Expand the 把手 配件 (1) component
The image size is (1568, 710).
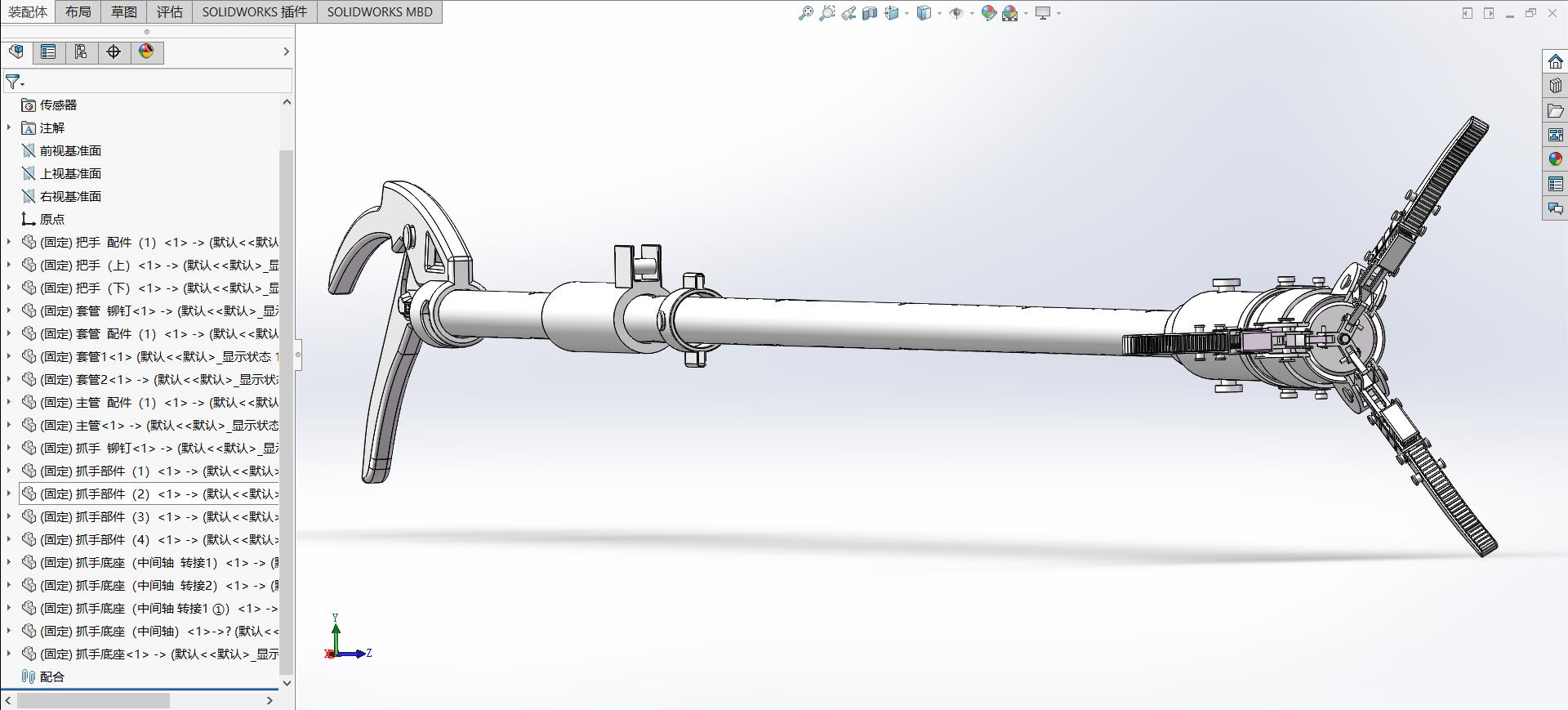click(x=9, y=242)
